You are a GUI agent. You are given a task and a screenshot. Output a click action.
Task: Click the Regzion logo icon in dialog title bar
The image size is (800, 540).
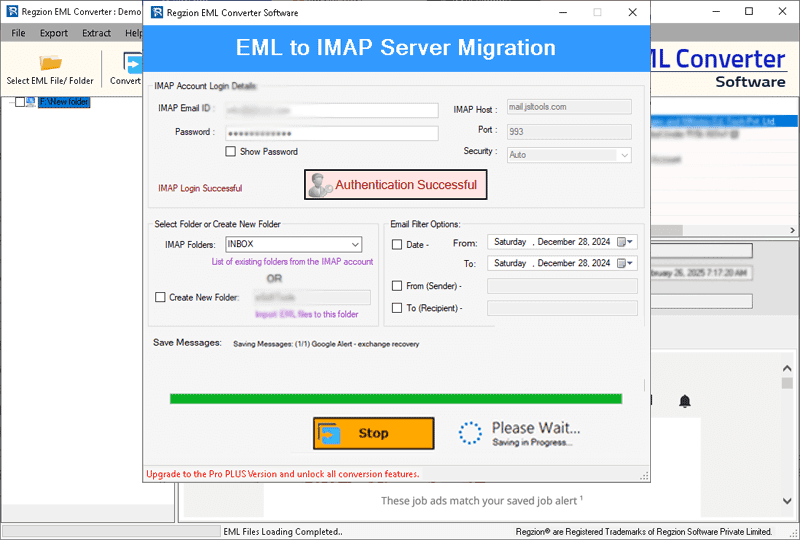point(157,12)
